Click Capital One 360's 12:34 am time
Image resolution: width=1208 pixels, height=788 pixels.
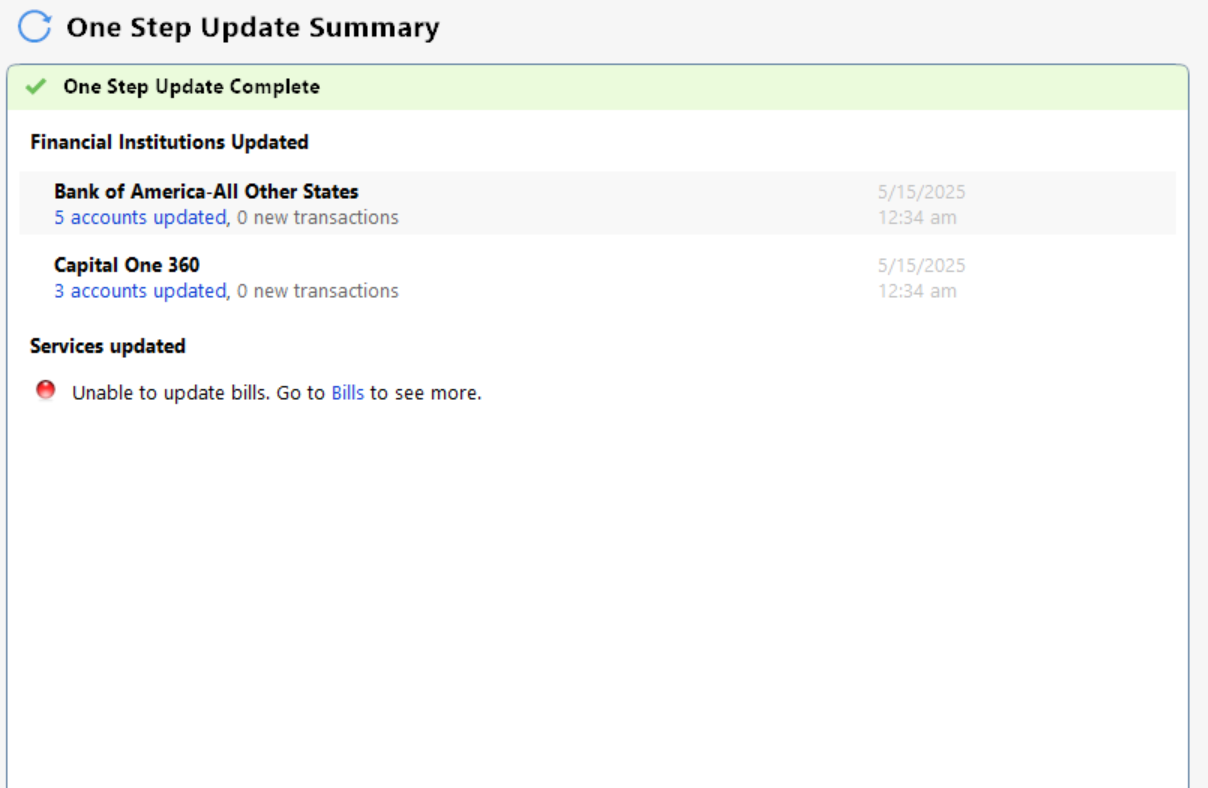917,291
